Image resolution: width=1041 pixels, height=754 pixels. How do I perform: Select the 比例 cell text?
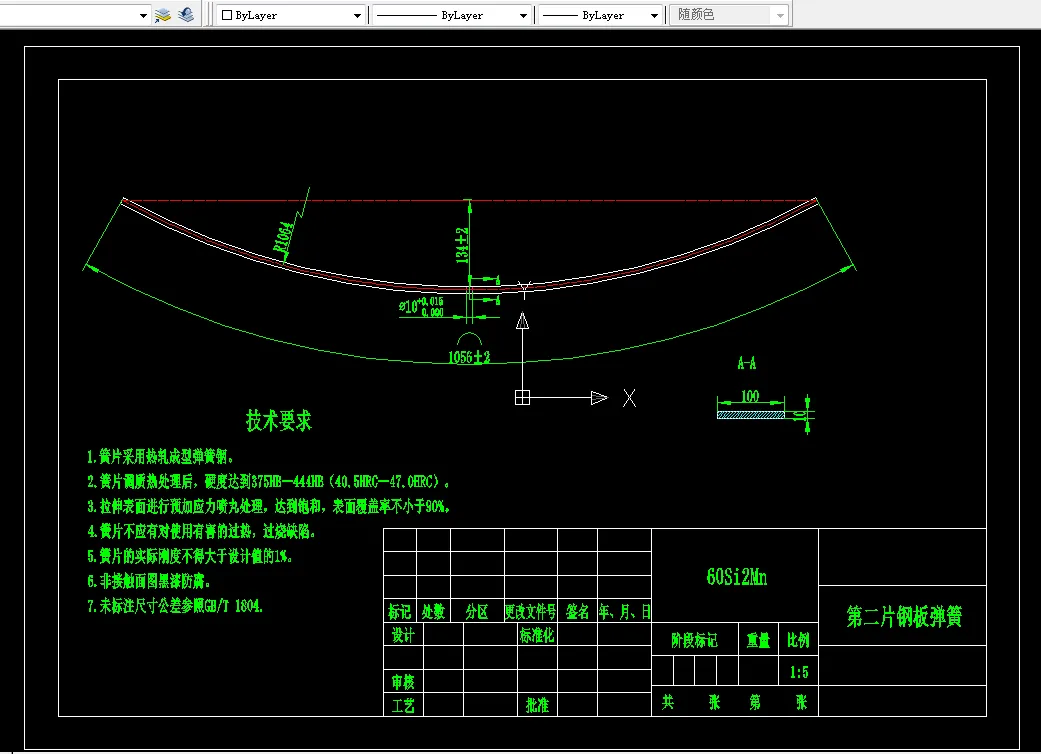point(799,641)
